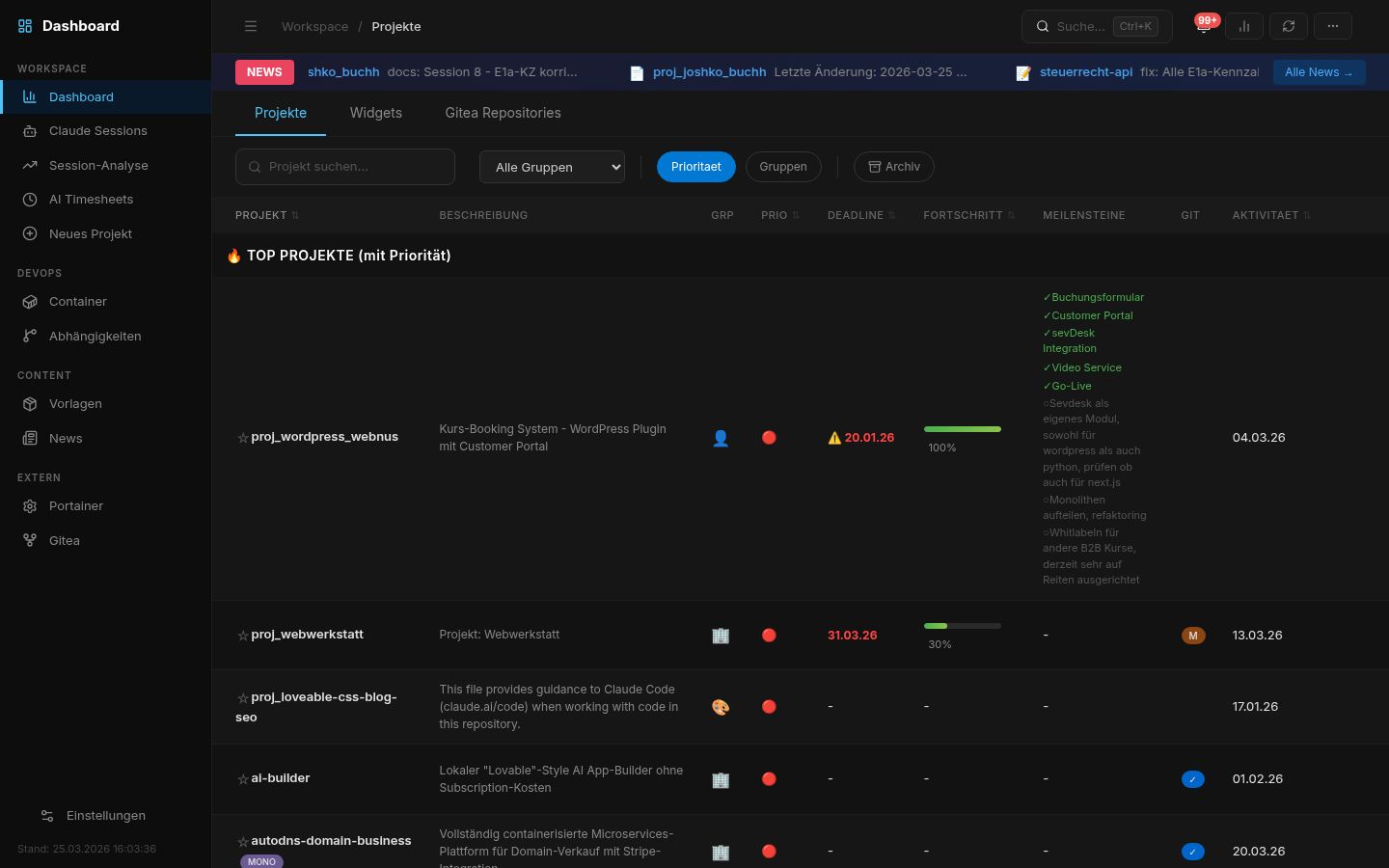
Task: Toggle the Prioritaet filter
Action: (x=695, y=166)
